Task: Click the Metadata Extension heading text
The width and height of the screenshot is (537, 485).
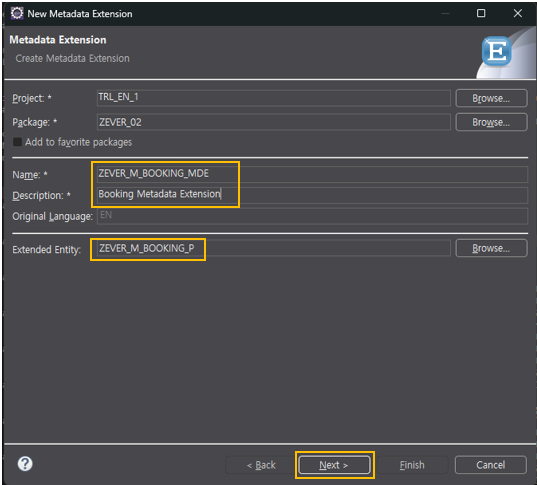Action: pos(58,40)
